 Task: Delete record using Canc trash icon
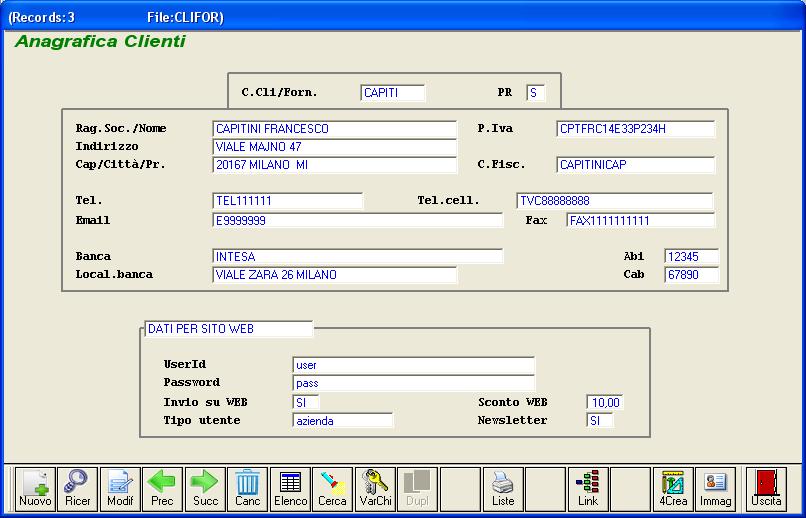point(247,488)
